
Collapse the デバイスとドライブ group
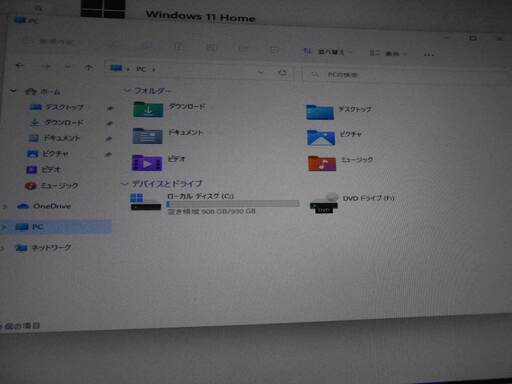point(124,183)
